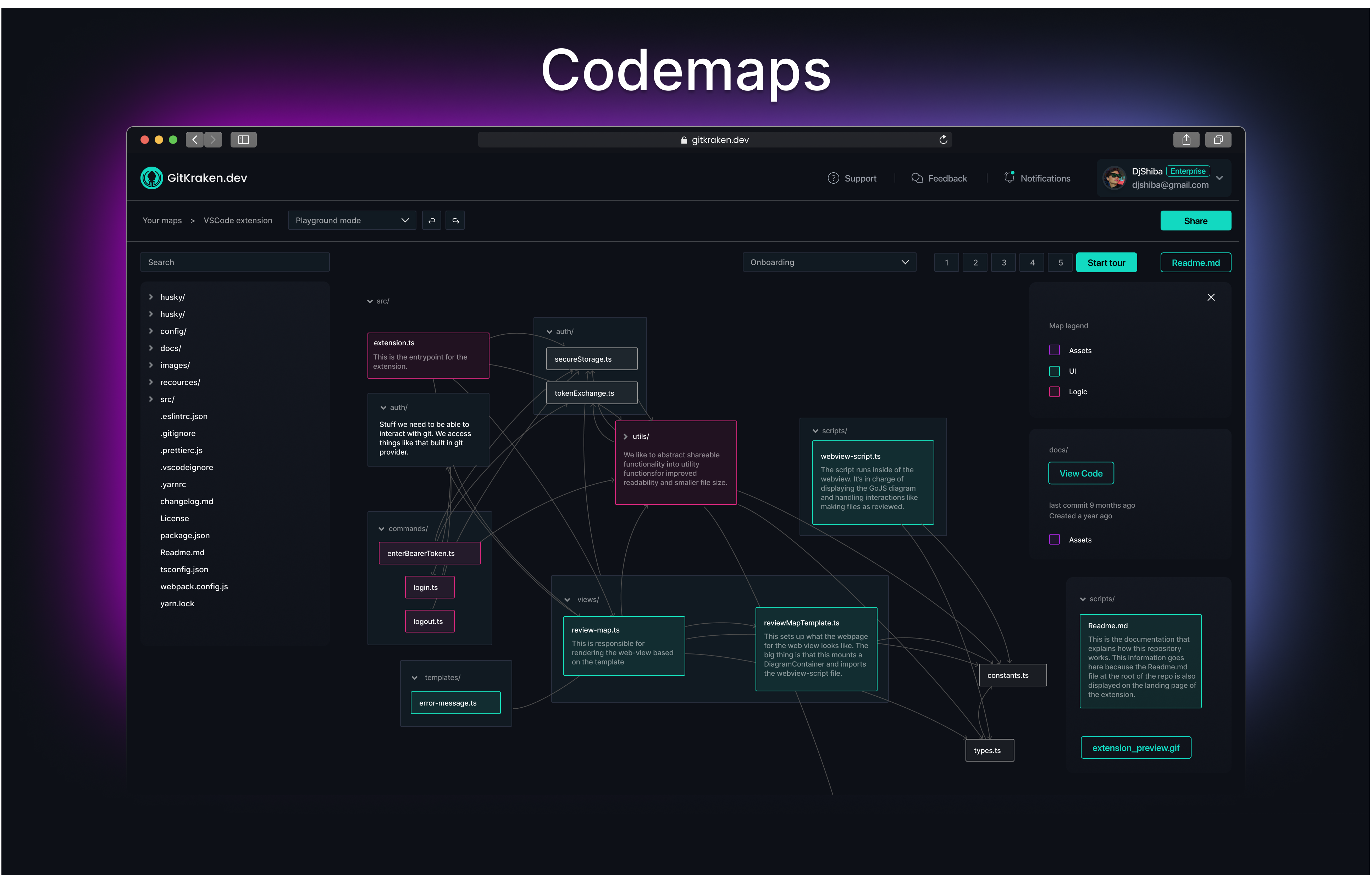This screenshot has height=875, width=1372.
Task: Select the constants.ts node
Action: click(1012, 675)
